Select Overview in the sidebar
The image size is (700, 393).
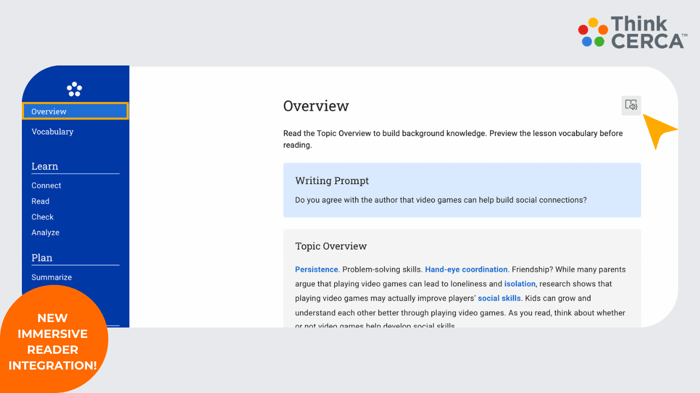coord(75,111)
